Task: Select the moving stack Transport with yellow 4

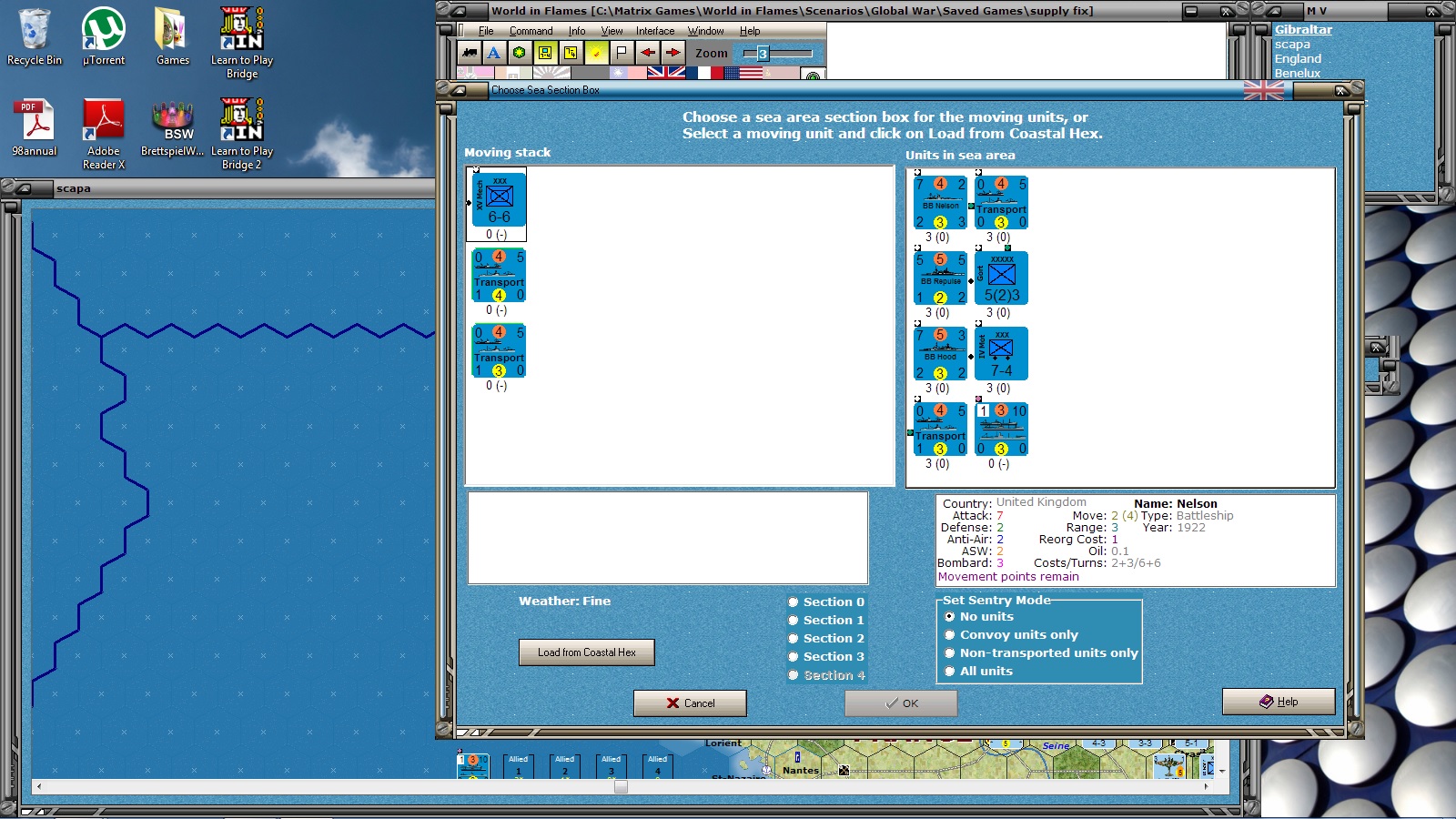Action: click(499, 276)
